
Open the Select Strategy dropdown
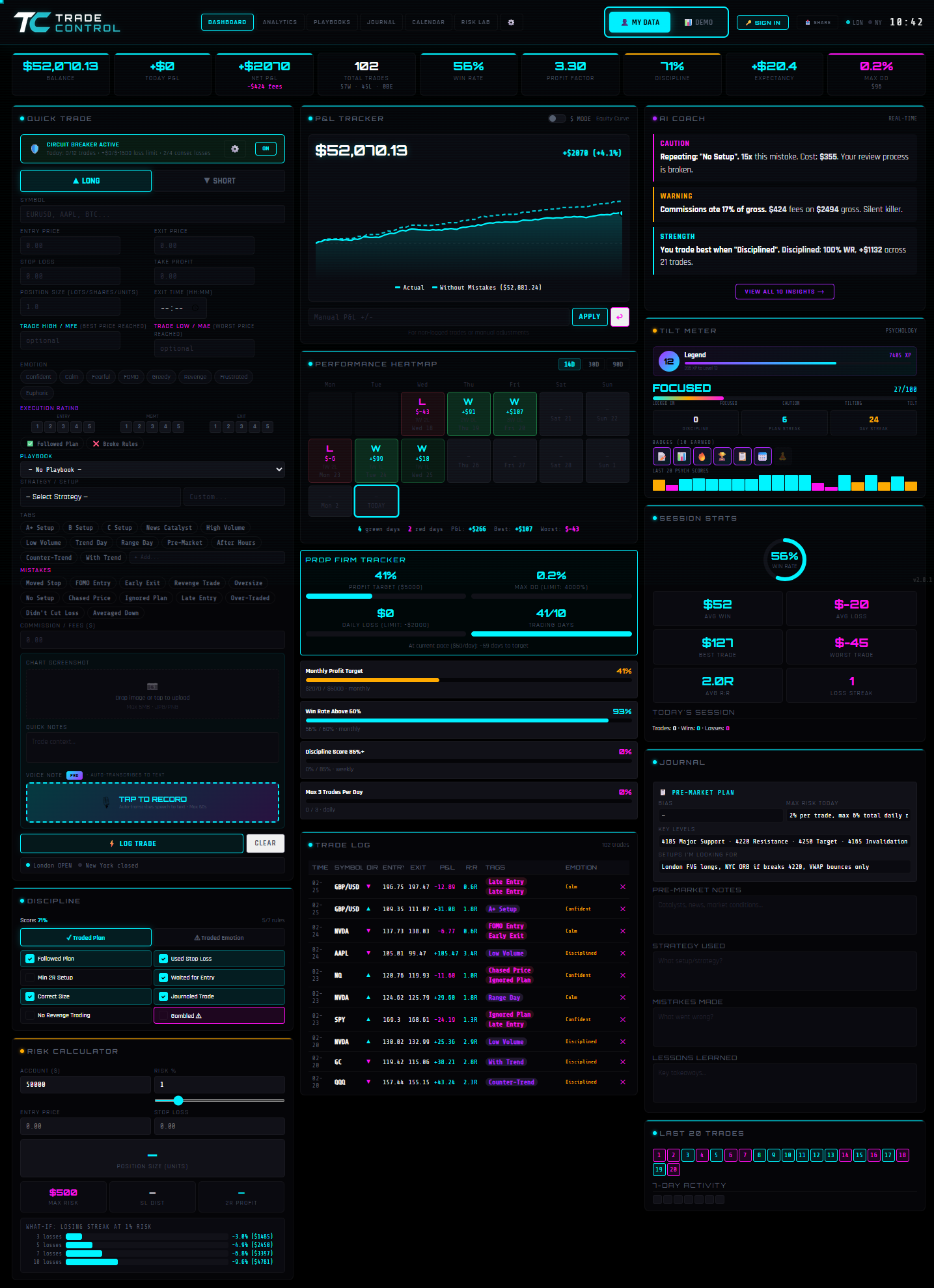(x=100, y=497)
